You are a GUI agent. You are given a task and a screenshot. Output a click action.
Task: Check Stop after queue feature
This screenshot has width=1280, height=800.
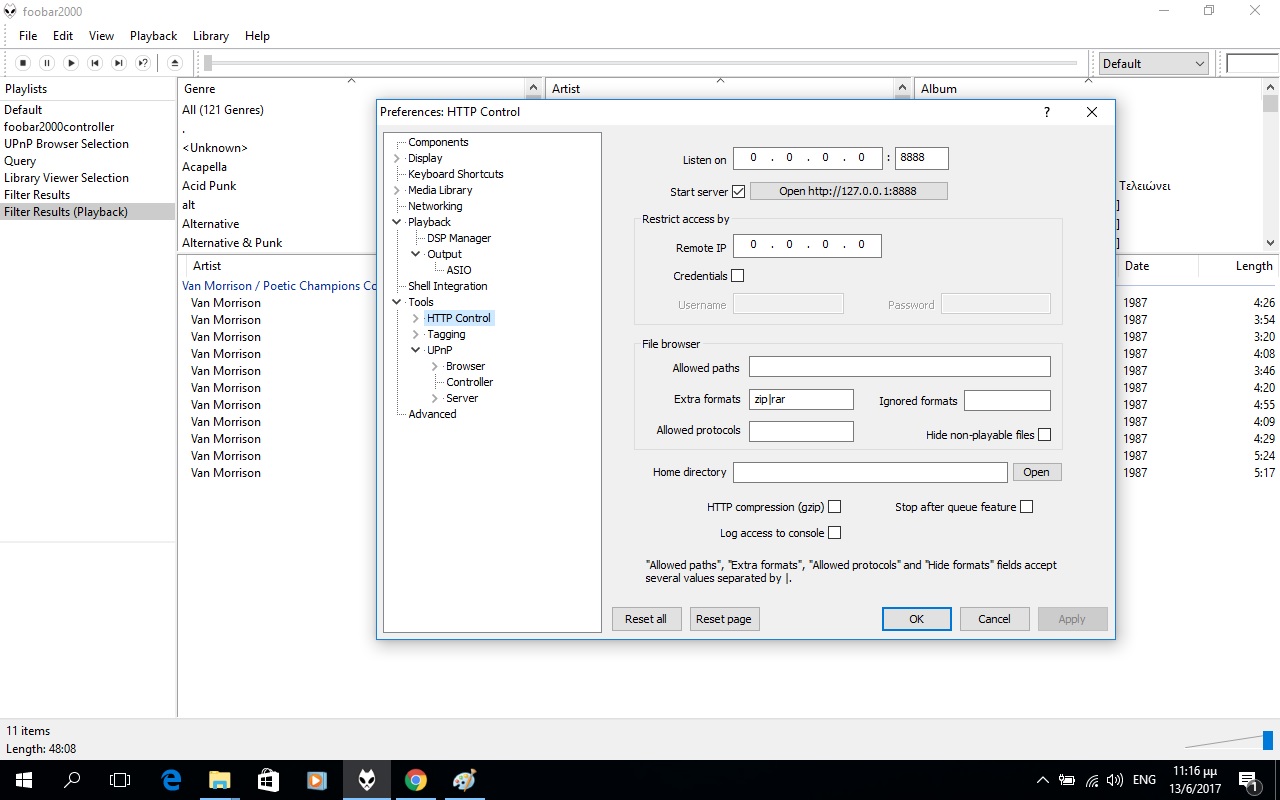(x=1027, y=507)
